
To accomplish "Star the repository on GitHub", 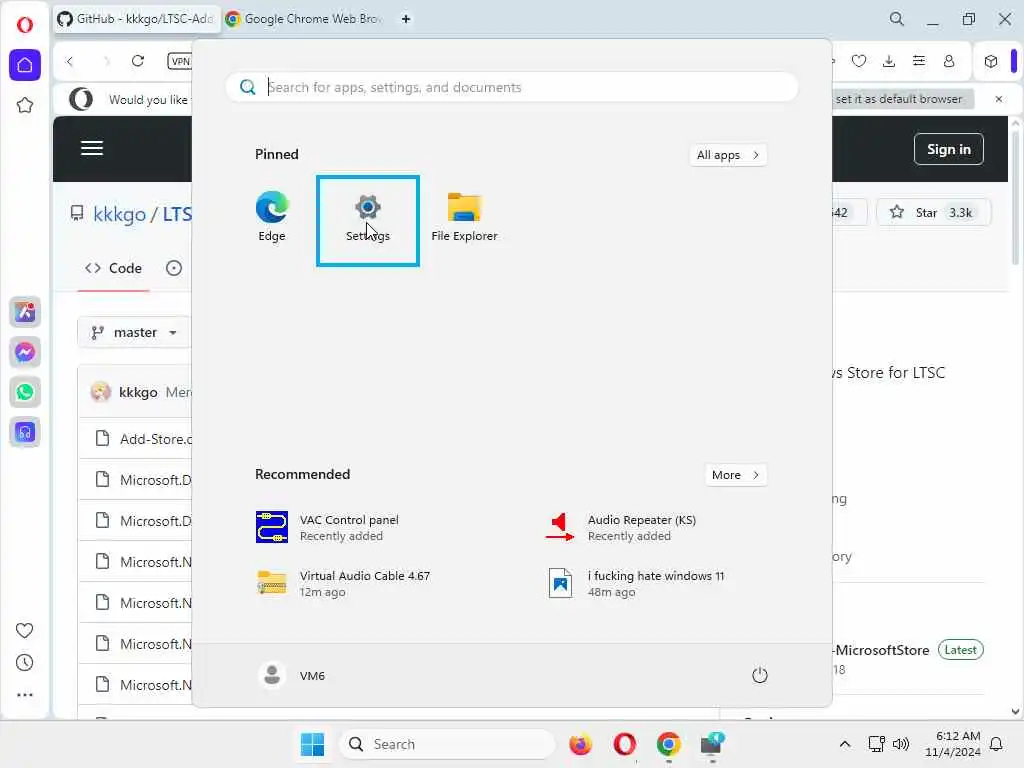I will [x=933, y=212].
